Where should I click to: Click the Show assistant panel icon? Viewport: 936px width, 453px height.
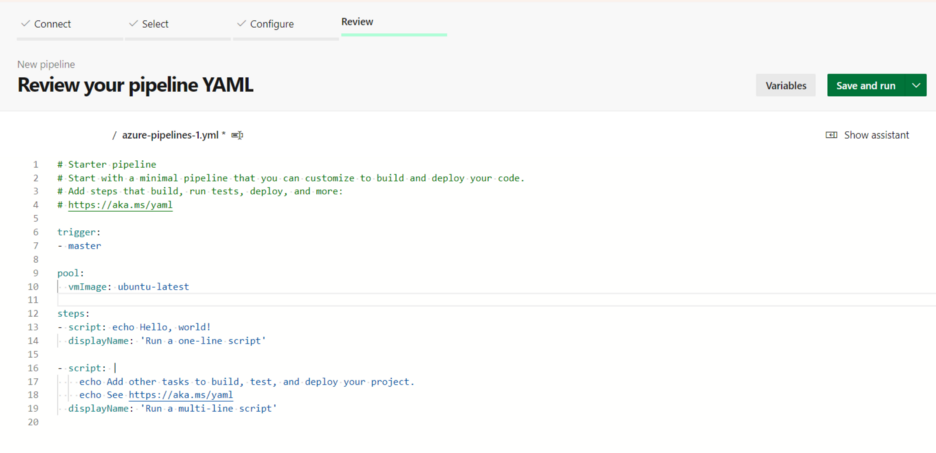click(x=831, y=135)
